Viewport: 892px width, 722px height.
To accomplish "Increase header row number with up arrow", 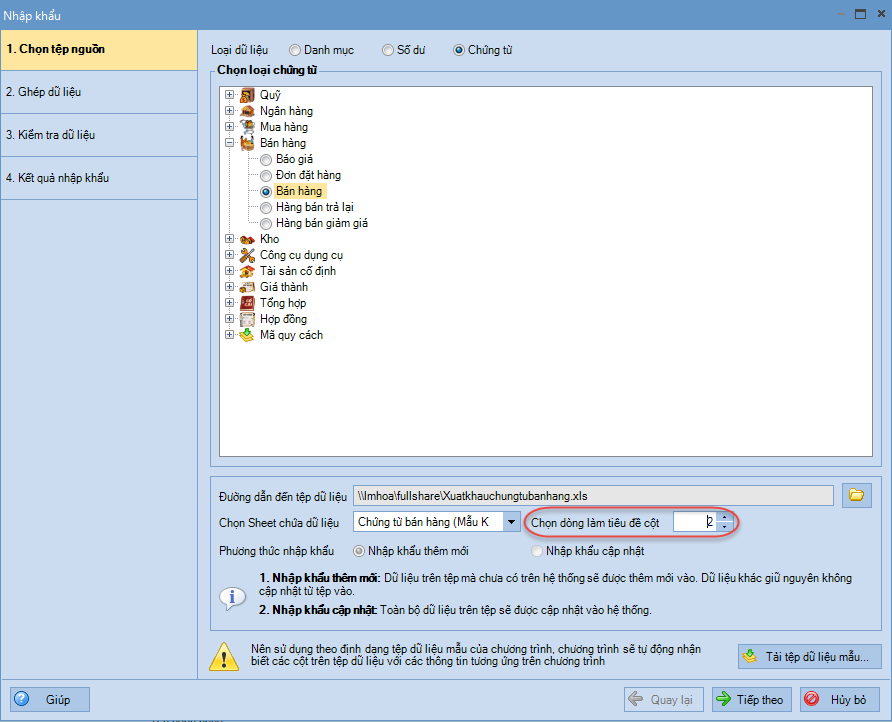I will (x=725, y=517).
